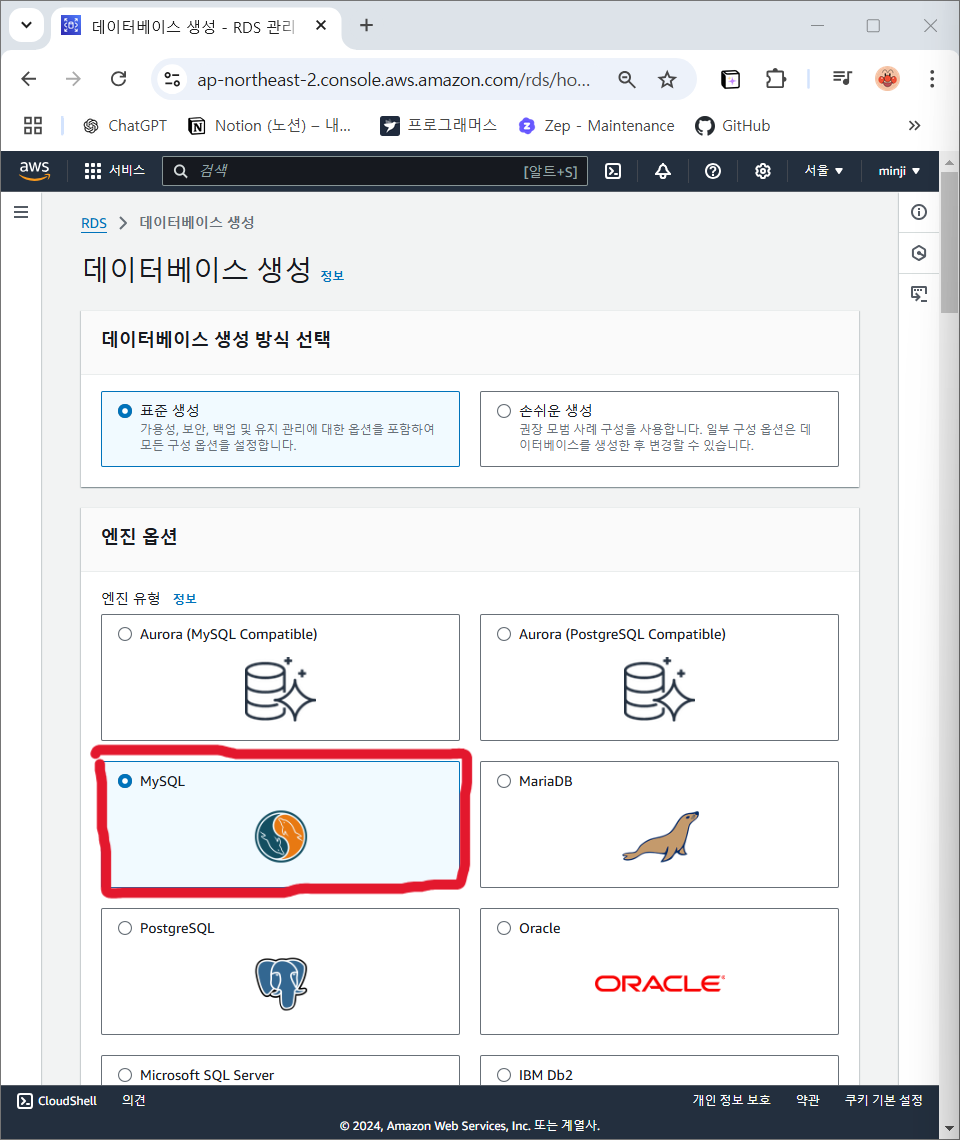View site information icon in address bar
Screen dimensions: 960x1140
[x=172, y=79]
